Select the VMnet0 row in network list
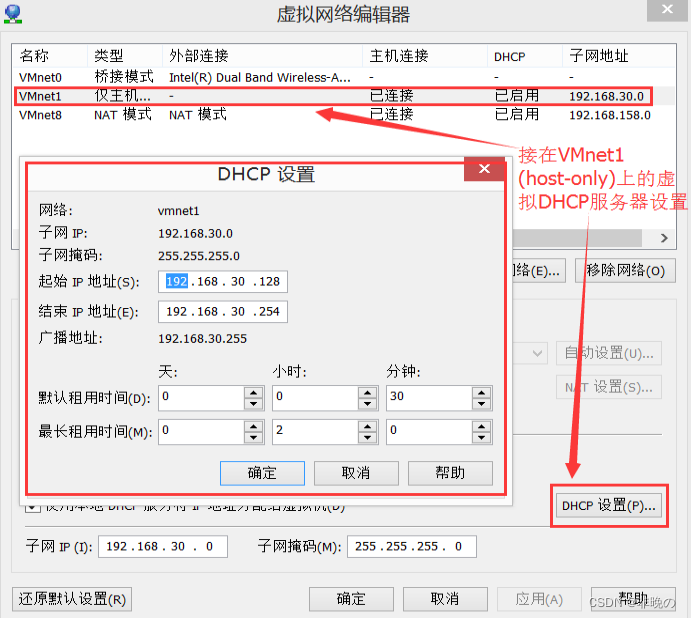Screen dimensions: 691x618 pyautogui.click(x=344, y=77)
